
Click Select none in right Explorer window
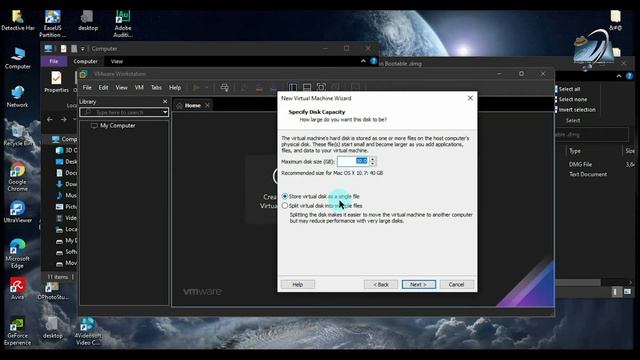[571, 99]
